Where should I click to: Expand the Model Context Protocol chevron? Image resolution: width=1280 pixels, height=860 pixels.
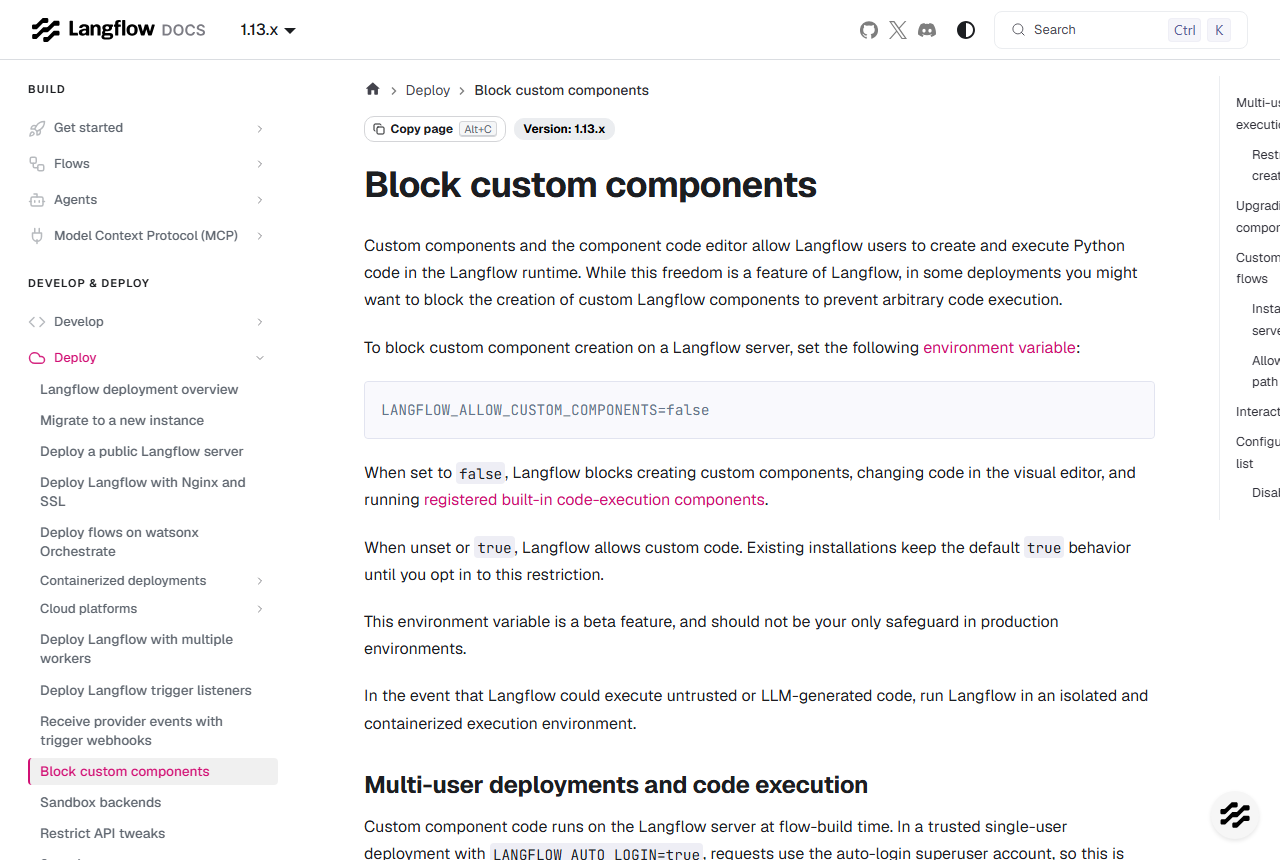(x=260, y=236)
